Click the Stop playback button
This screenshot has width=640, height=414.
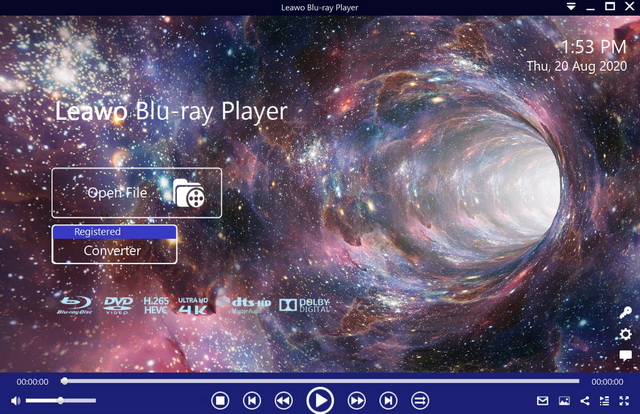220,401
